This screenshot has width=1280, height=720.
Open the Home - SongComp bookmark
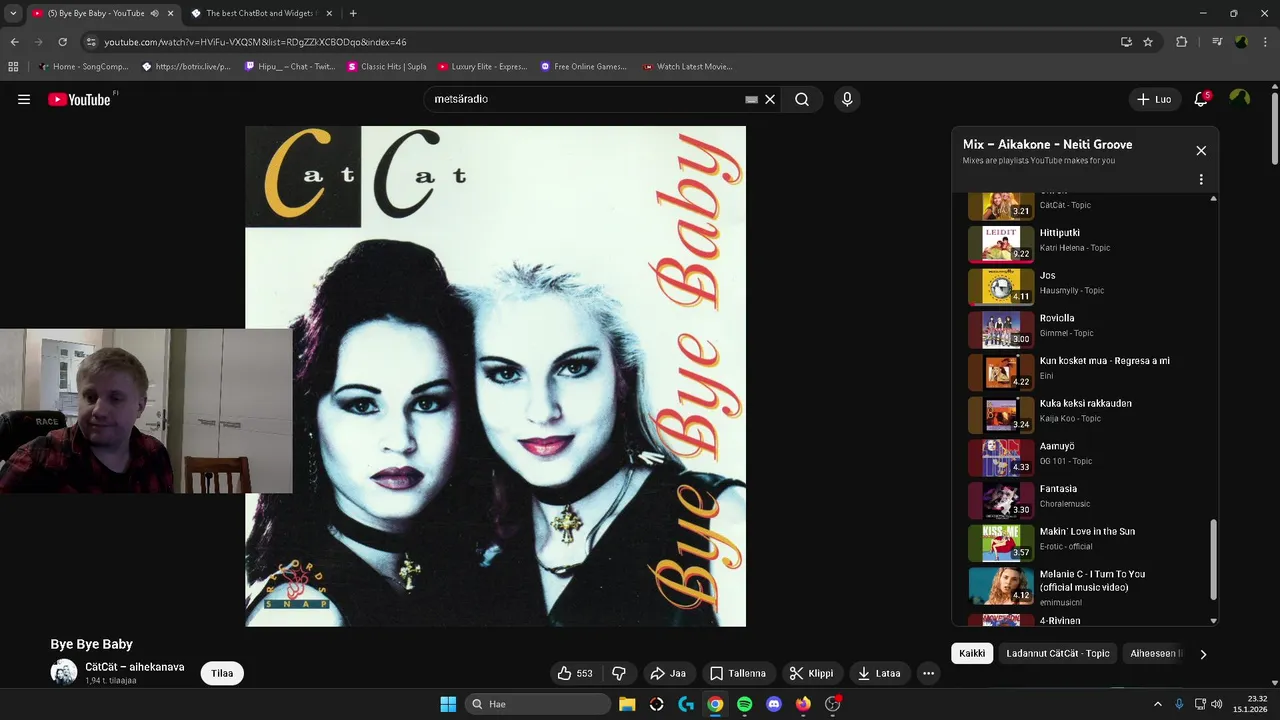[83, 67]
